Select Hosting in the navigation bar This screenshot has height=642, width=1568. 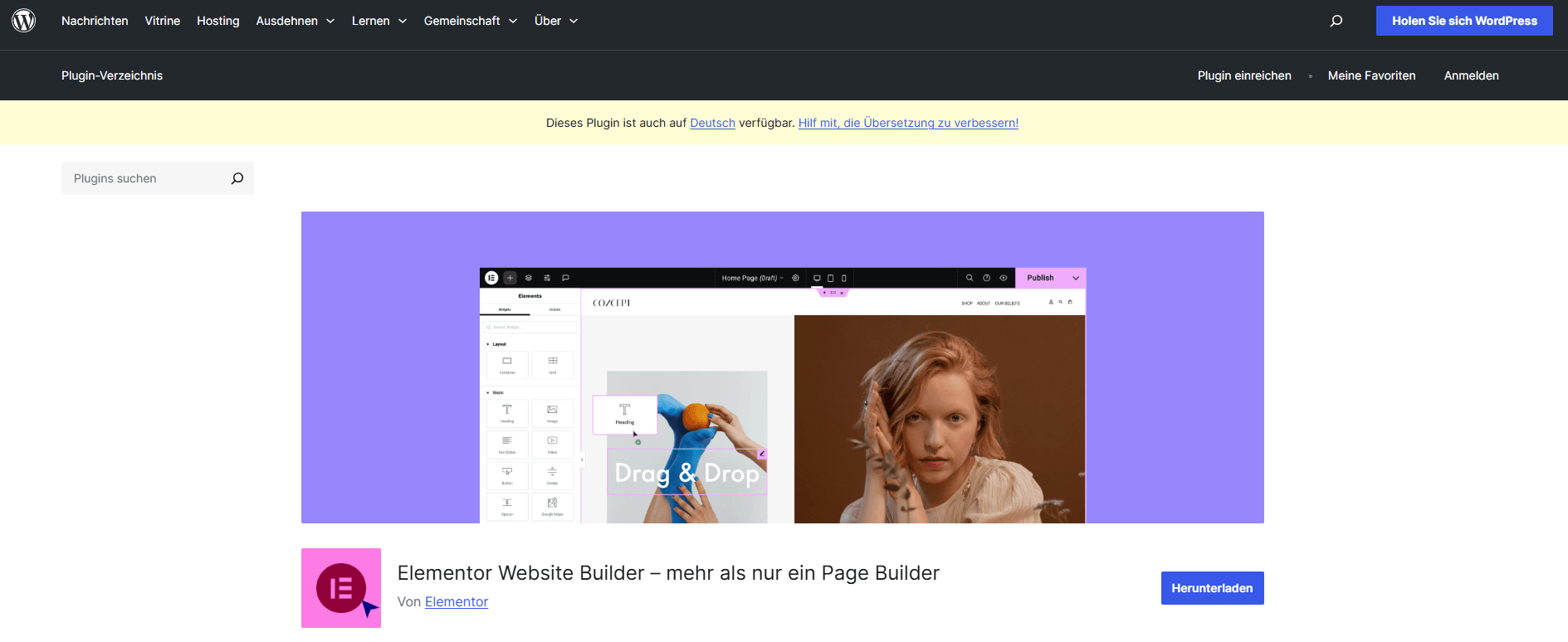point(217,21)
